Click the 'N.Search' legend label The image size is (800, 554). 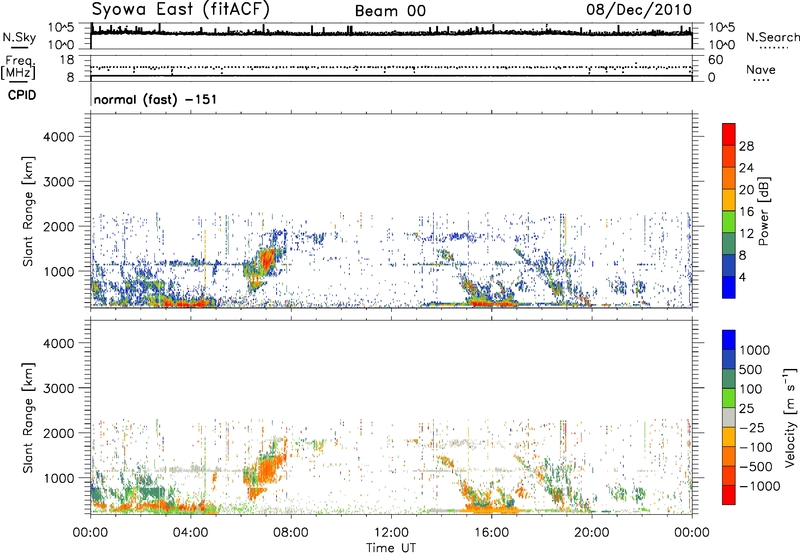(772, 38)
